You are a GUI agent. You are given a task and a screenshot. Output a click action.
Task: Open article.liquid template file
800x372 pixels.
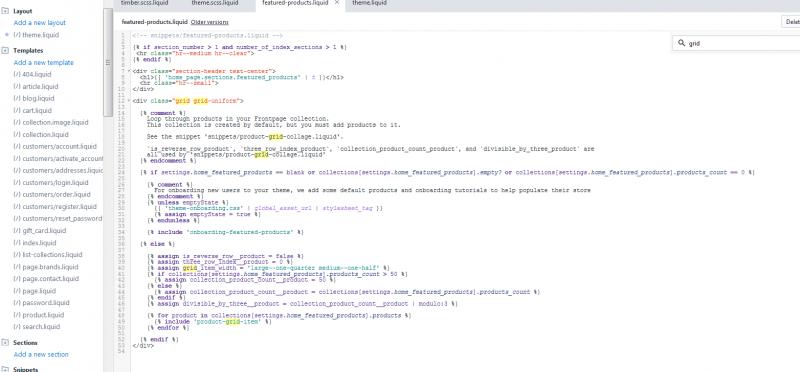36,87
